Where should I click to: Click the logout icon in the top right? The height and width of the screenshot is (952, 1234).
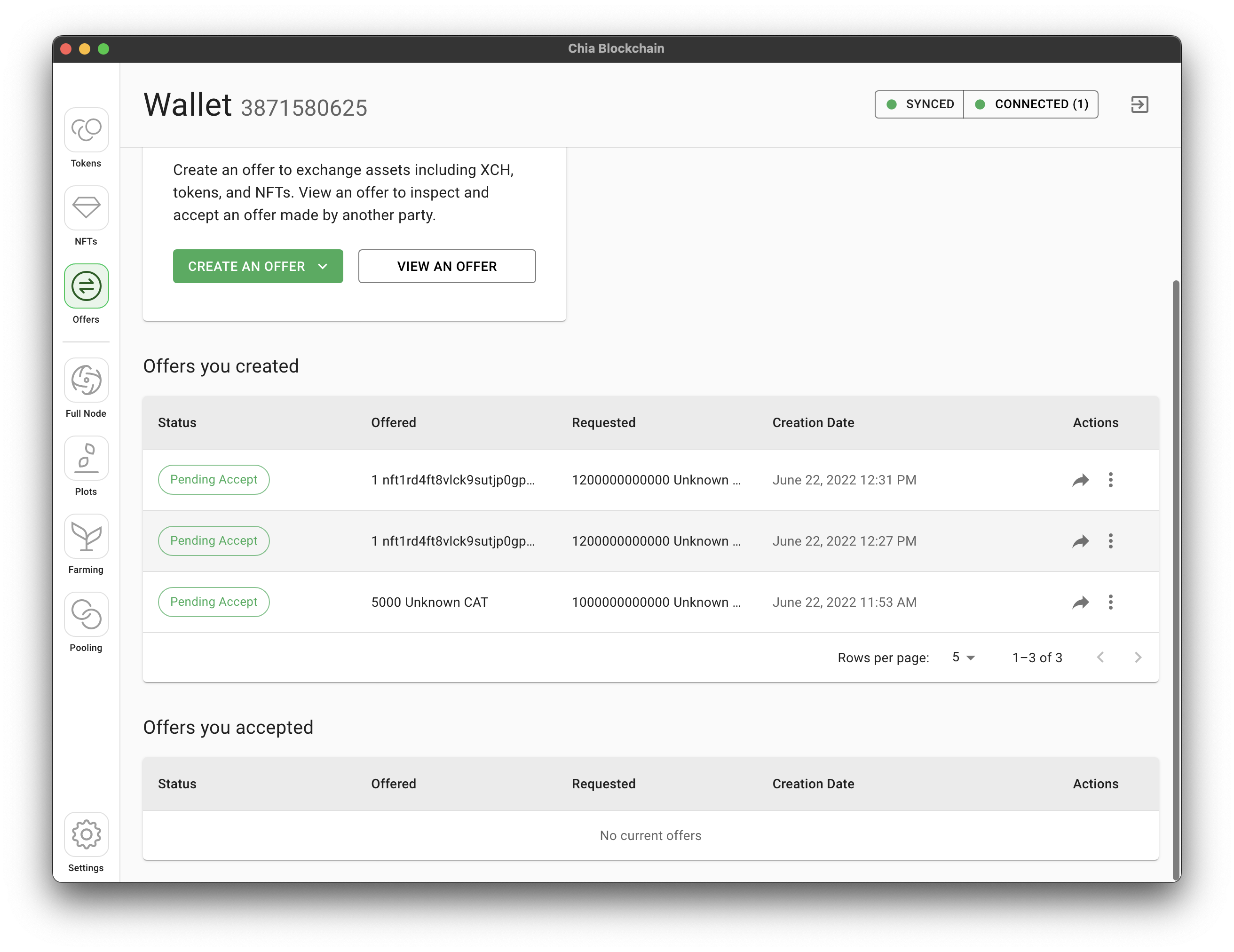(x=1139, y=104)
